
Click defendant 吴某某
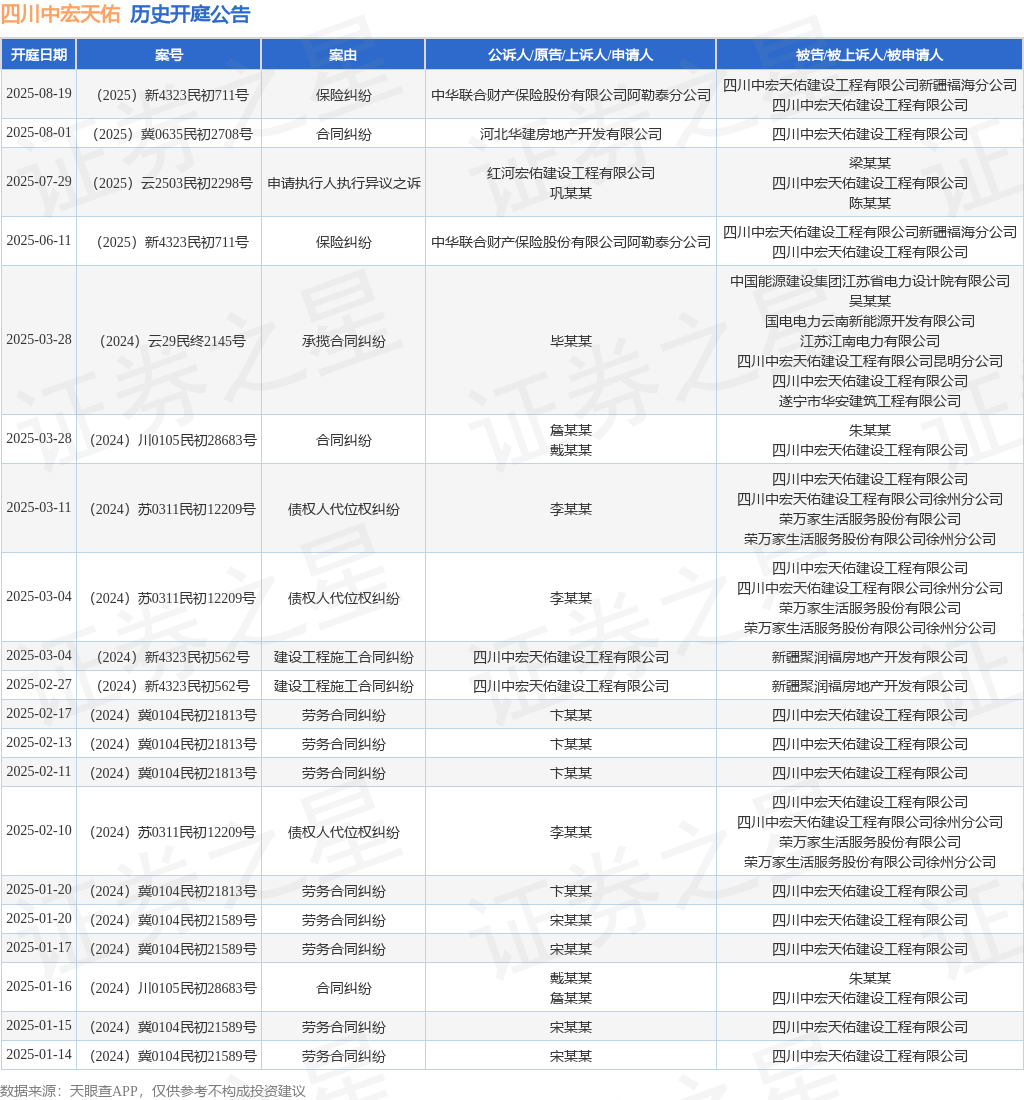click(x=870, y=301)
